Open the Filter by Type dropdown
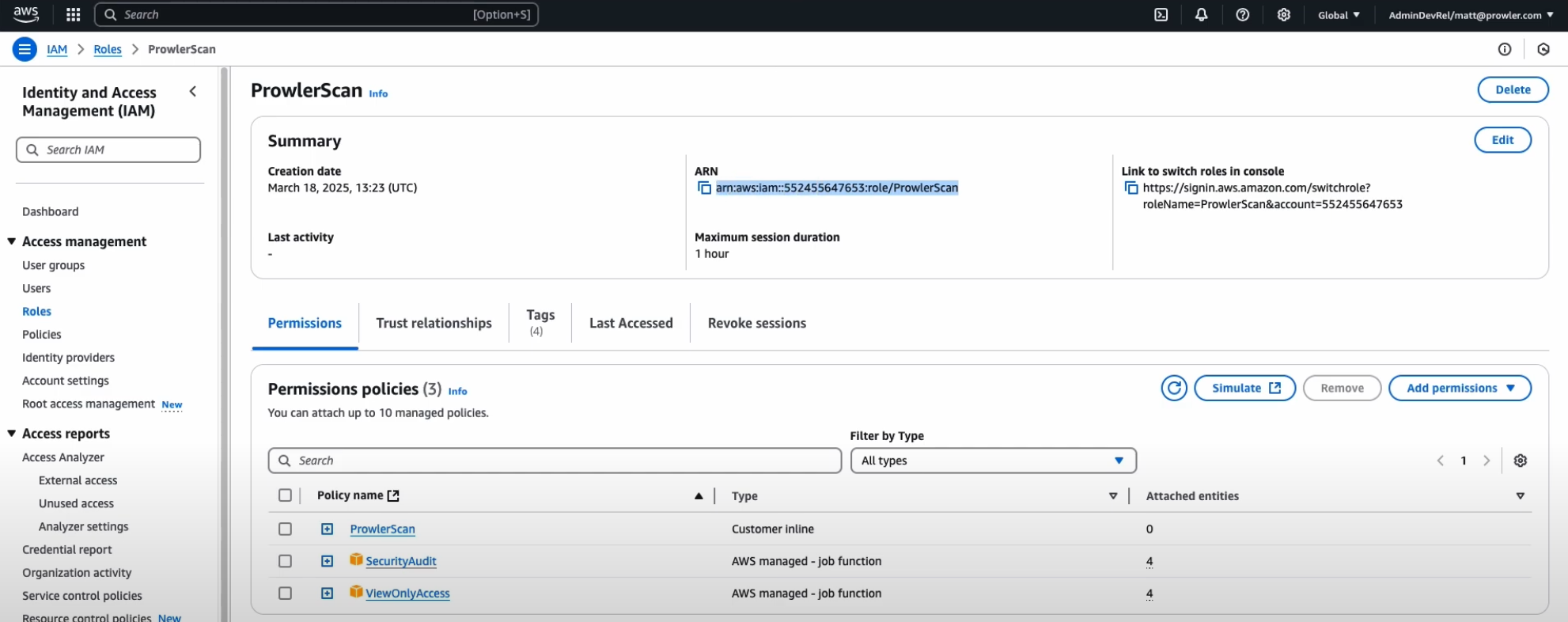The width and height of the screenshot is (1568, 622). [993, 461]
